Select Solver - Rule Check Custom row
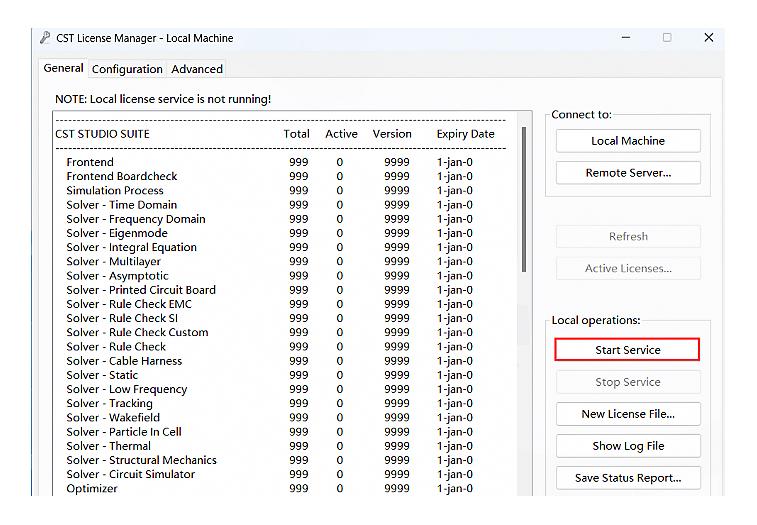The width and height of the screenshot is (757, 525). point(269,332)
